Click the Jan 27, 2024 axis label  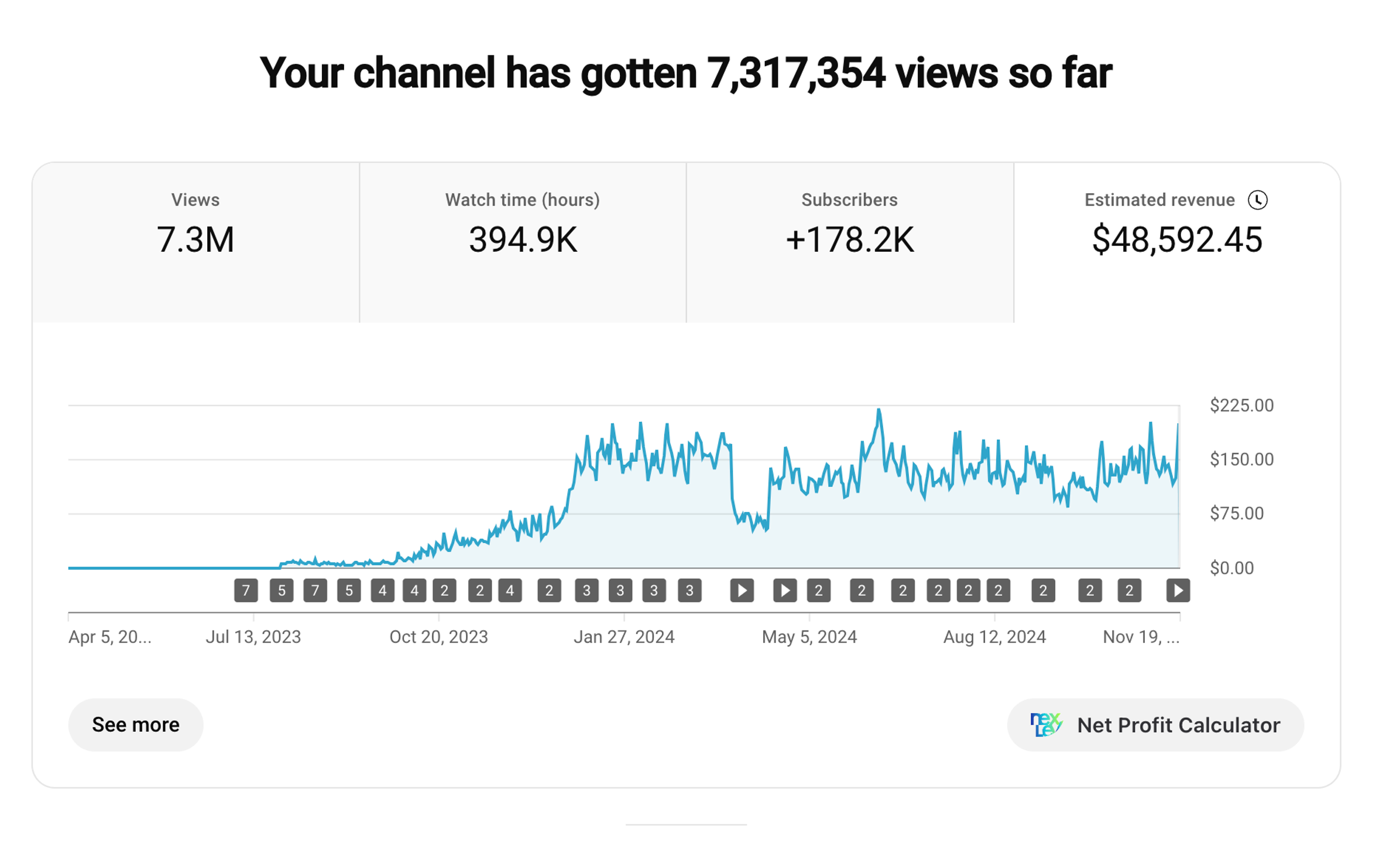point(624,636)
